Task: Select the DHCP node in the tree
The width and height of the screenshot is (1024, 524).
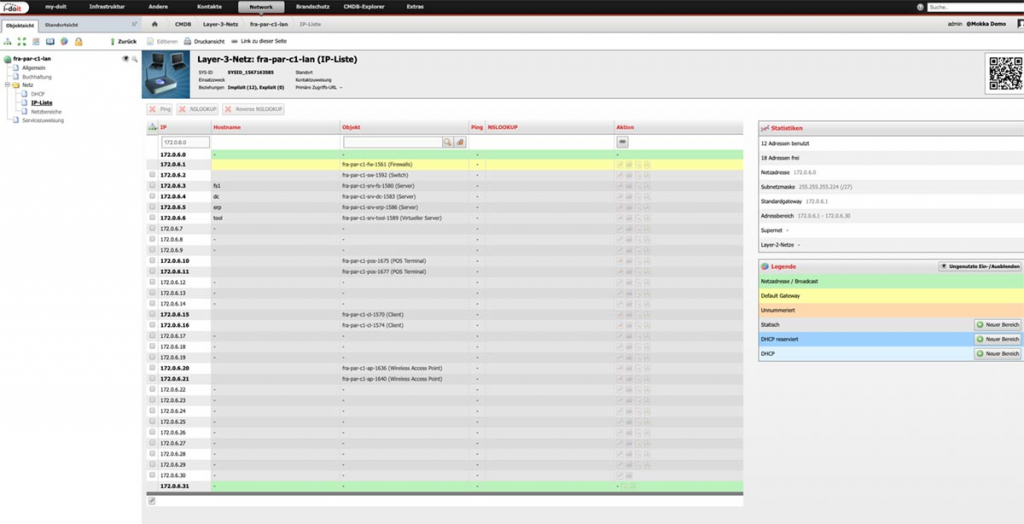Action: pos(38,94)
